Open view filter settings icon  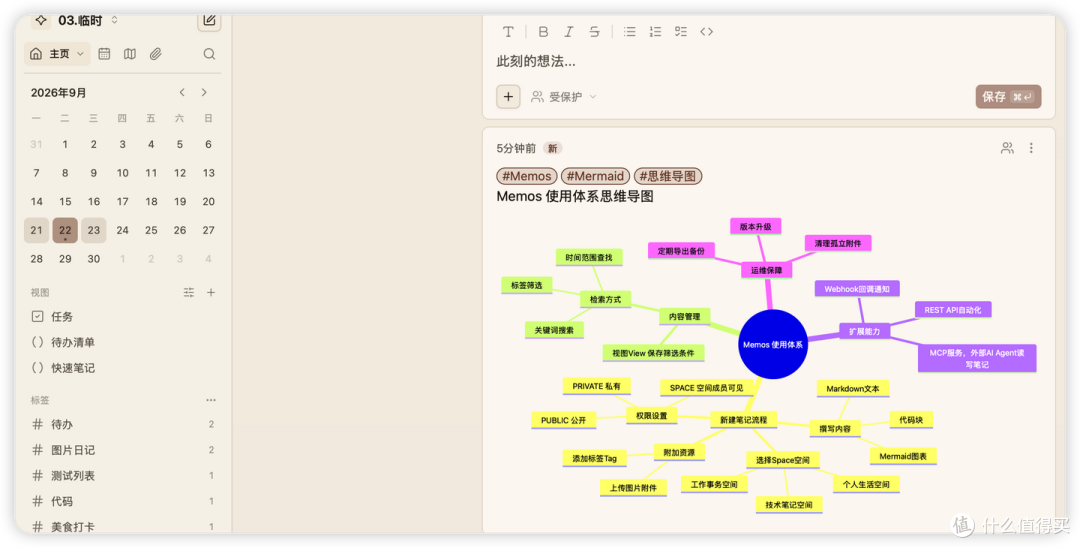189,293
